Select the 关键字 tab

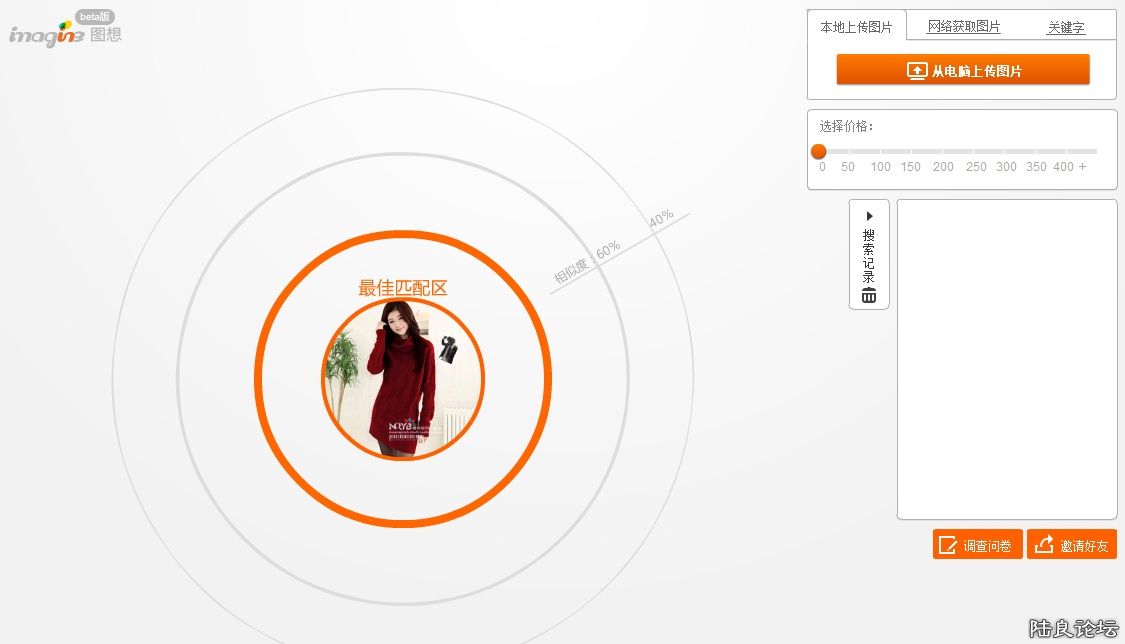pyautogui.click(x=1065, y=28)
